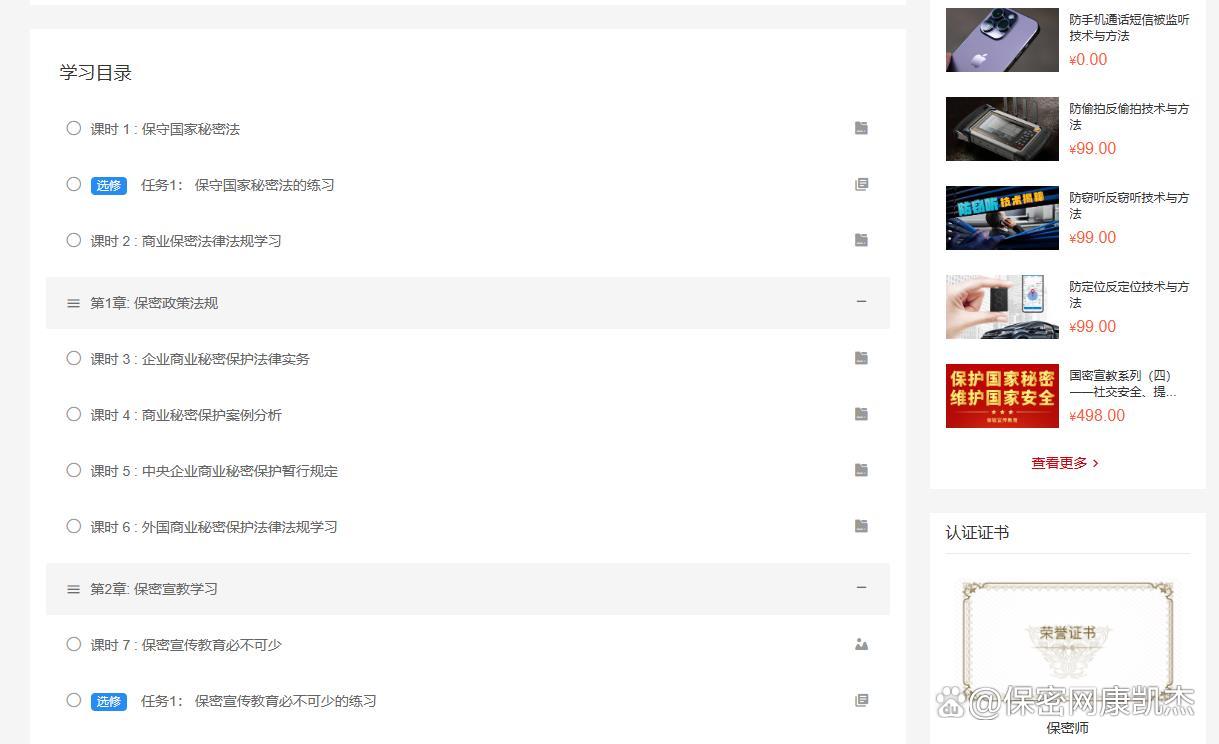Click the picture icon for 课时 7 保密宣传教育必不可少
The width and height of the screenshot is (1219, 744).
pos(861,644)
